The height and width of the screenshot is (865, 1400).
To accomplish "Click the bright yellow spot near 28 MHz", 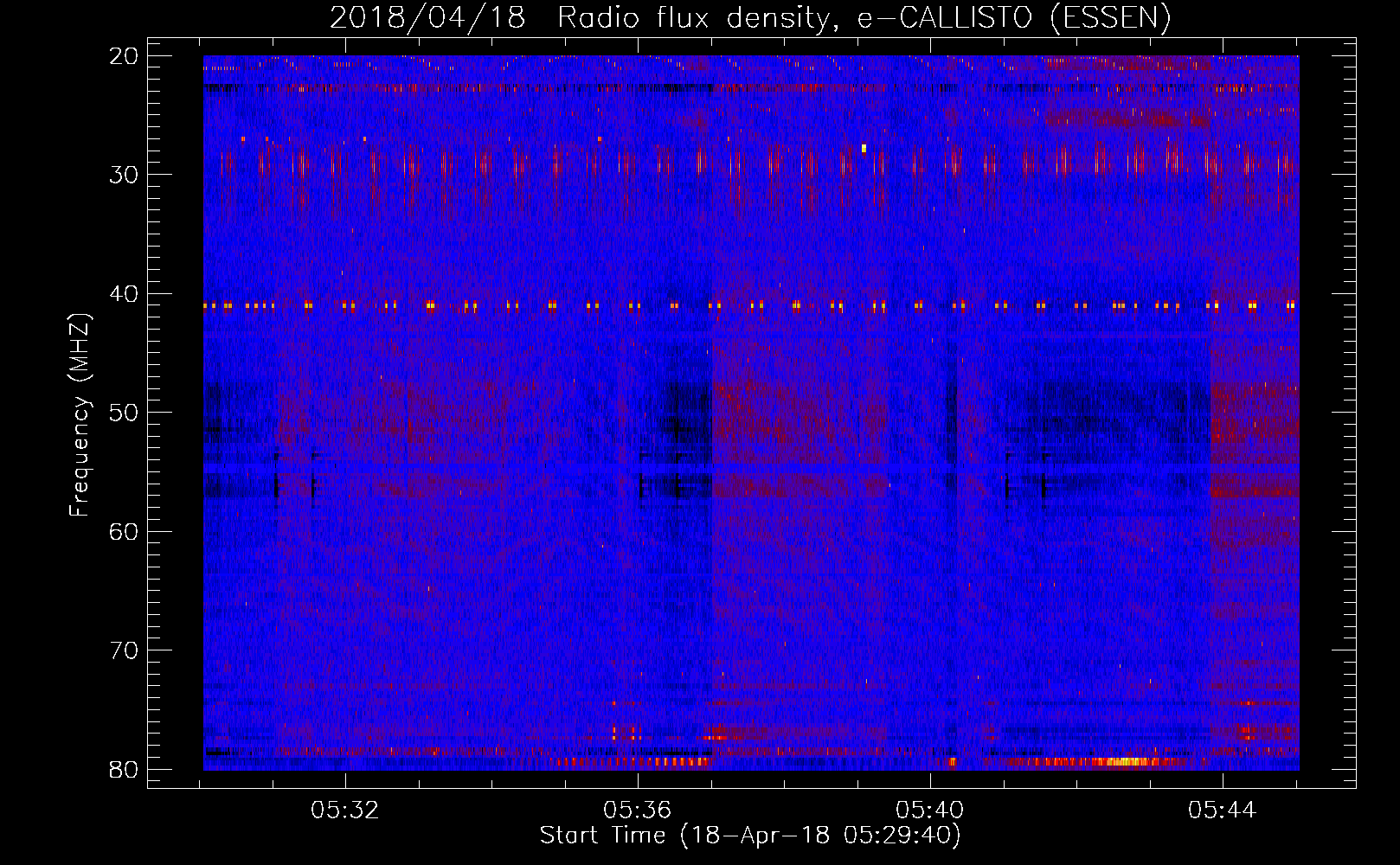I will 864,148.
